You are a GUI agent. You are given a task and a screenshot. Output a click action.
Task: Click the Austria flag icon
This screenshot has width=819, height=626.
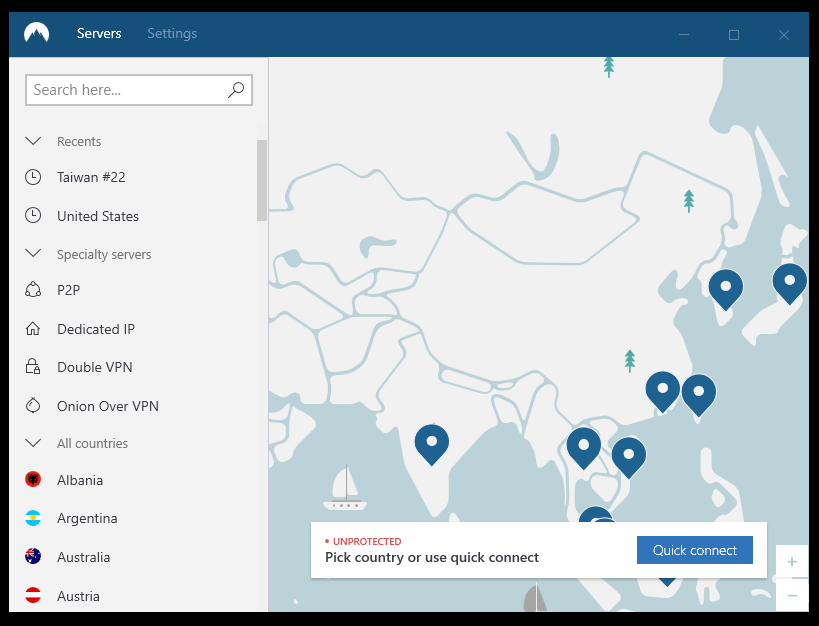click(x=33, y=595)
